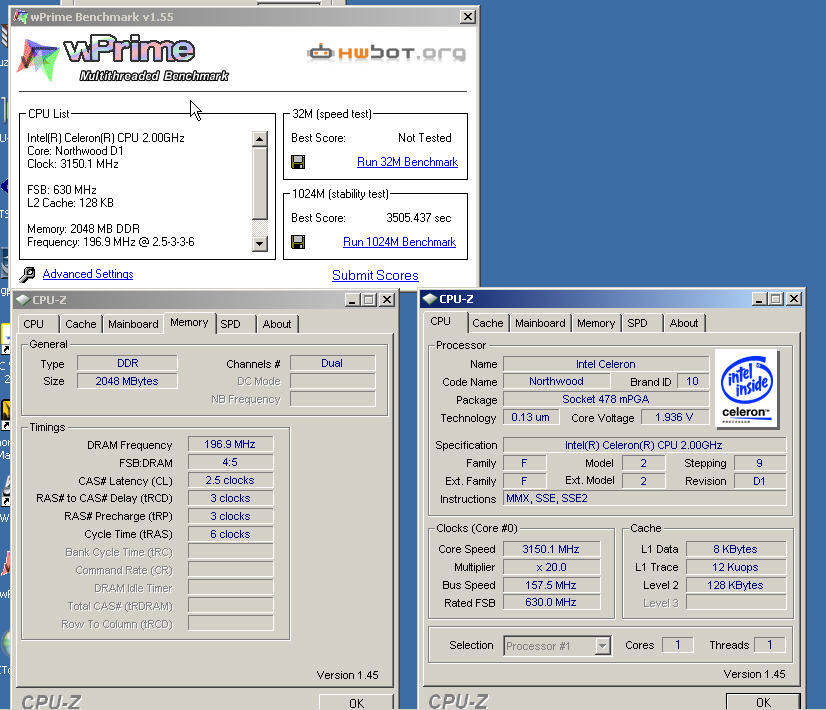The image size is (826, 710).
Task: Open Mainboard tab in right CPU-Z
Action: click(x=540, y=323)
